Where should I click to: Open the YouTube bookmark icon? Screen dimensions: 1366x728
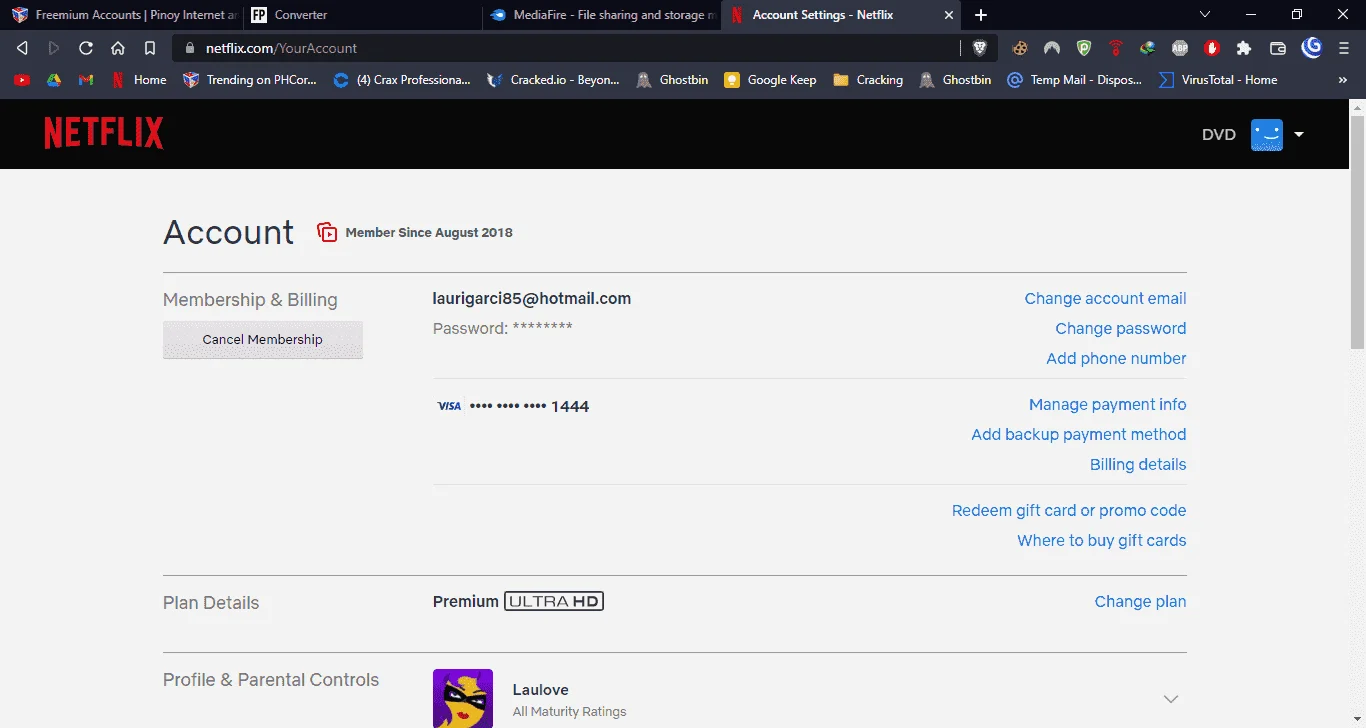(22, 80)
